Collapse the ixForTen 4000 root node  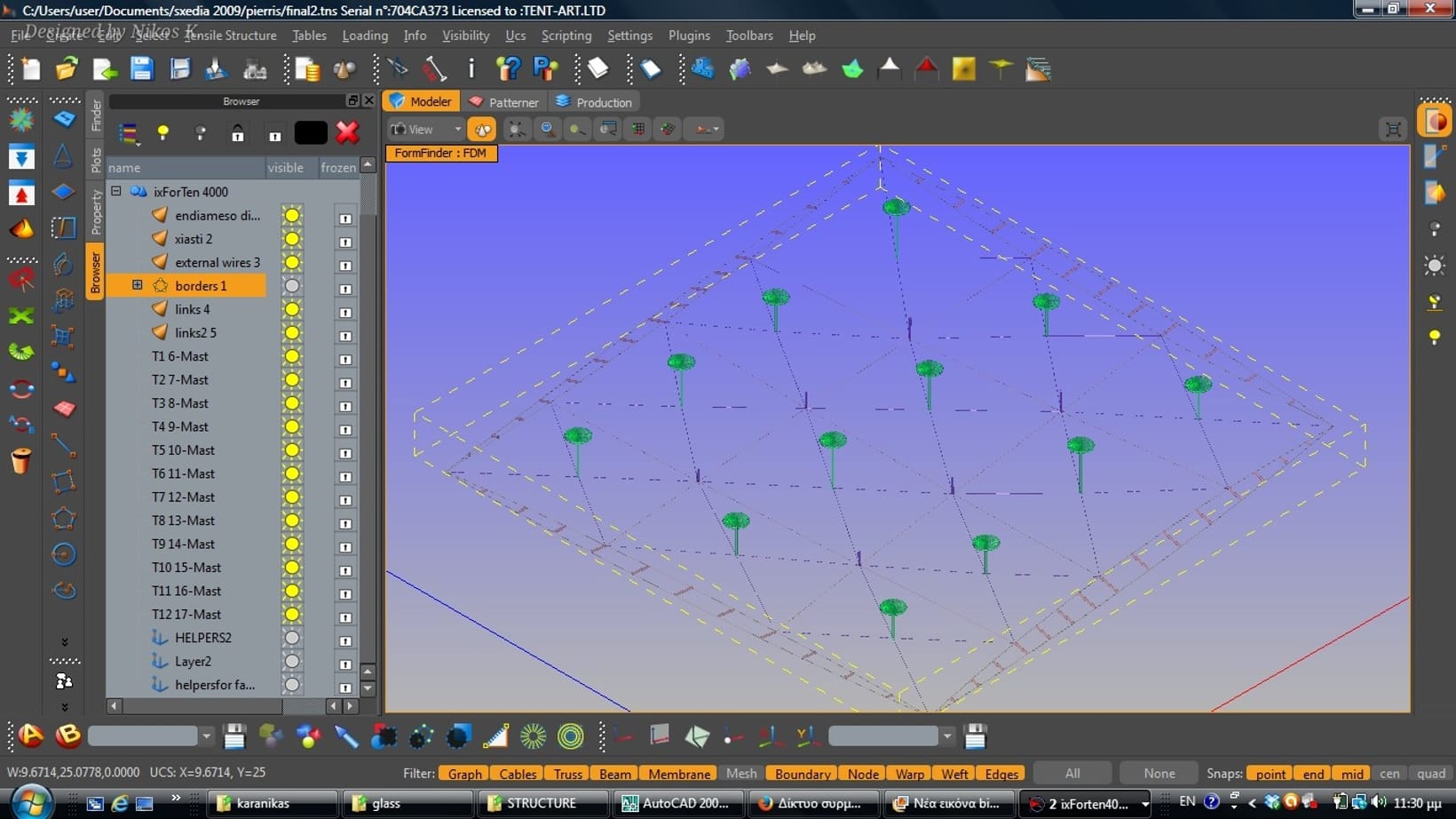coord(116,191)
